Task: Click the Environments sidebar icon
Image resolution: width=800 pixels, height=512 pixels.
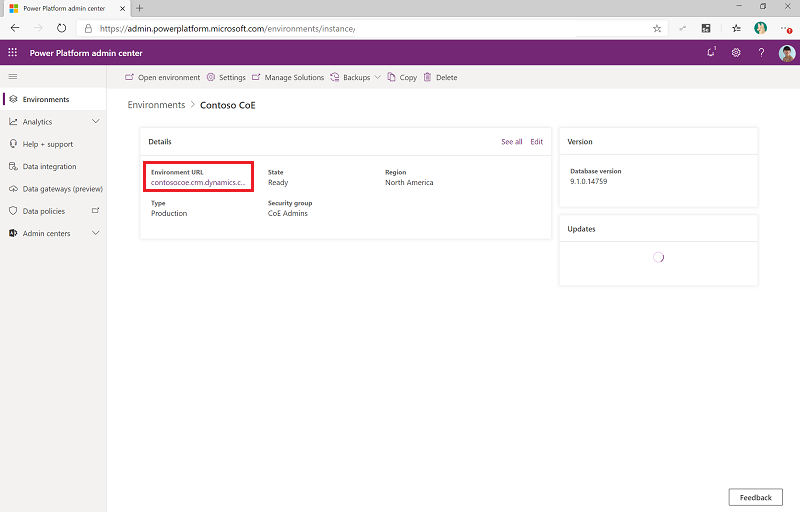Action: [x=13, y=99]
